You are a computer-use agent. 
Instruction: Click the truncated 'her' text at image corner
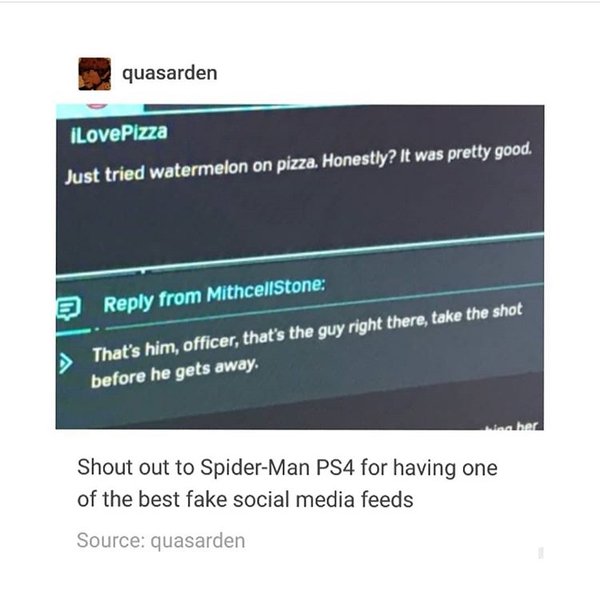click(x=527, y=426)
